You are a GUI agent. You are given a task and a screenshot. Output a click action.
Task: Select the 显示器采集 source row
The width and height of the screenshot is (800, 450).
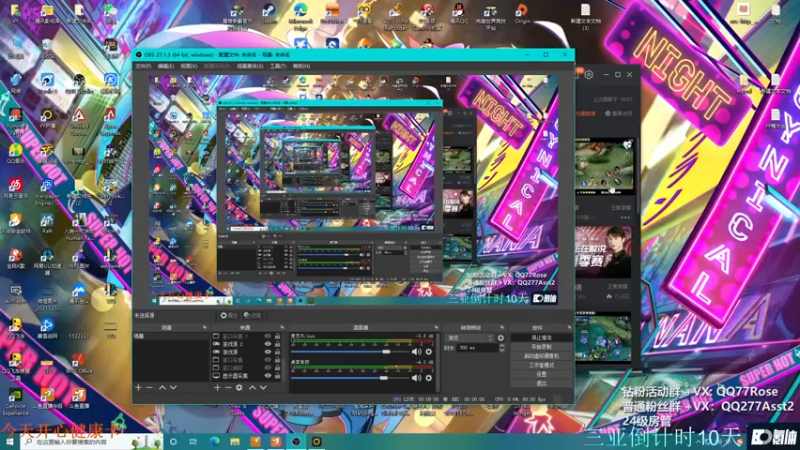coord(247,376)
